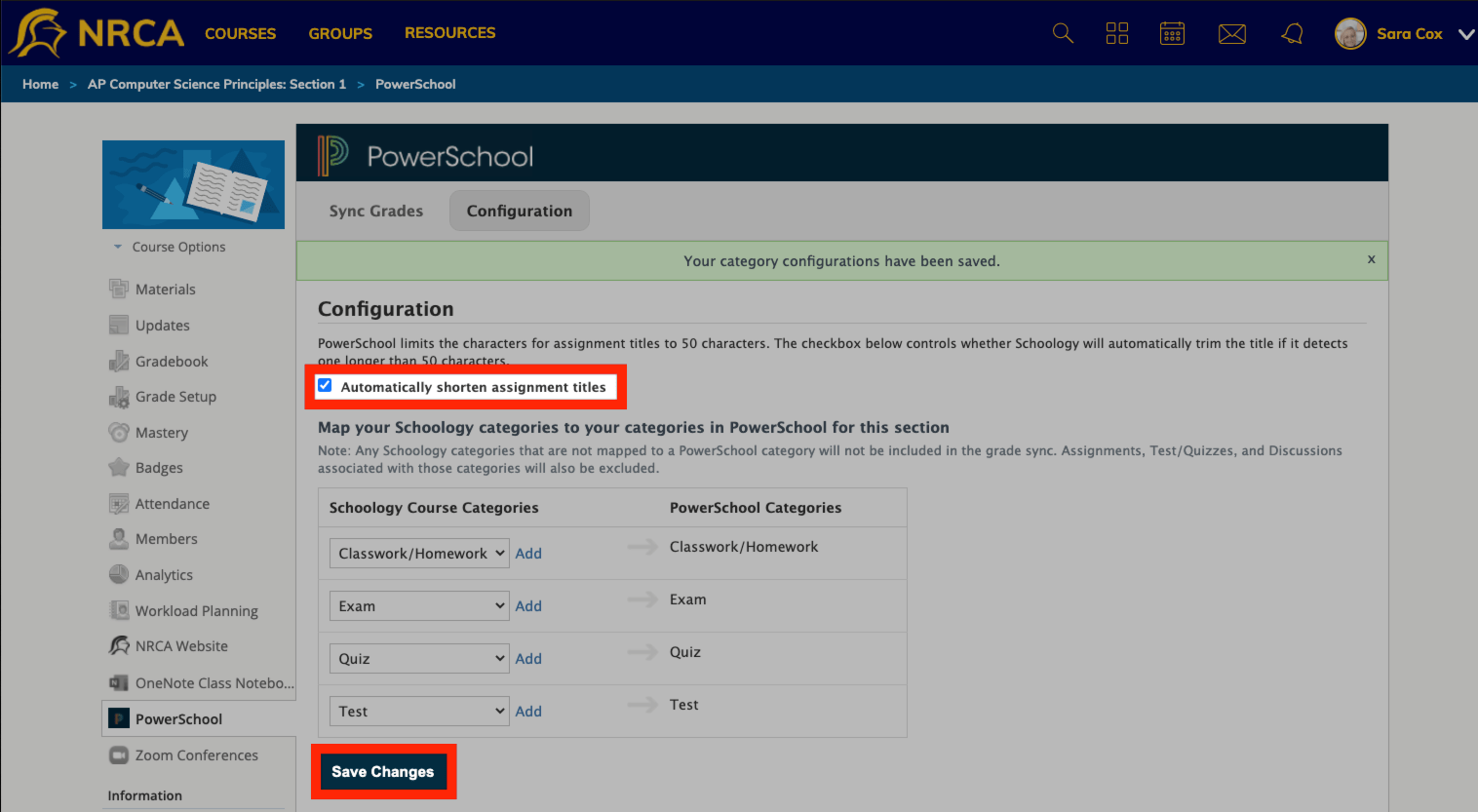
Task: Click the PowerSchool Categories column header
Action: [756, 507]
